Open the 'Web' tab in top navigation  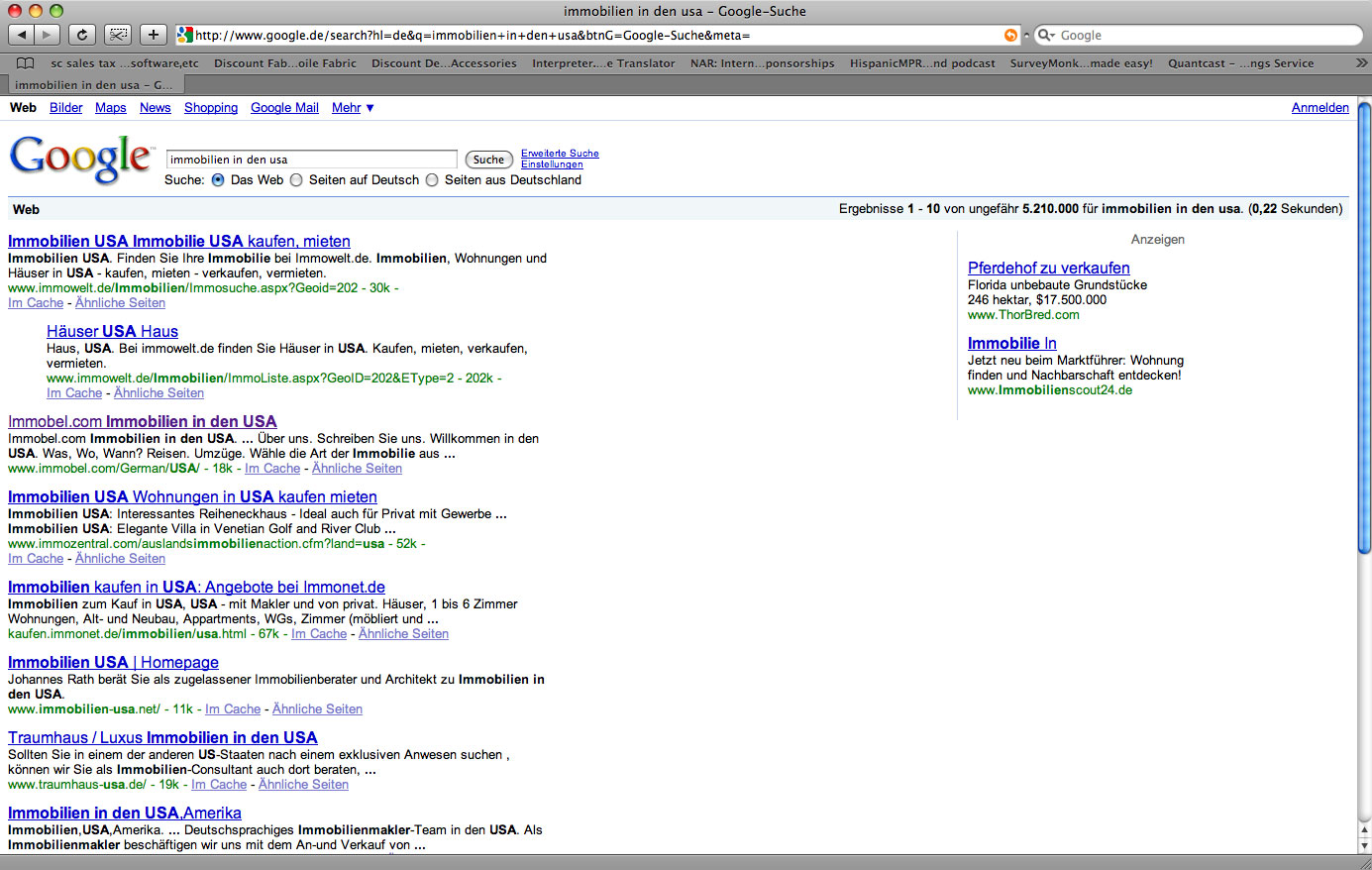(23, 108)
